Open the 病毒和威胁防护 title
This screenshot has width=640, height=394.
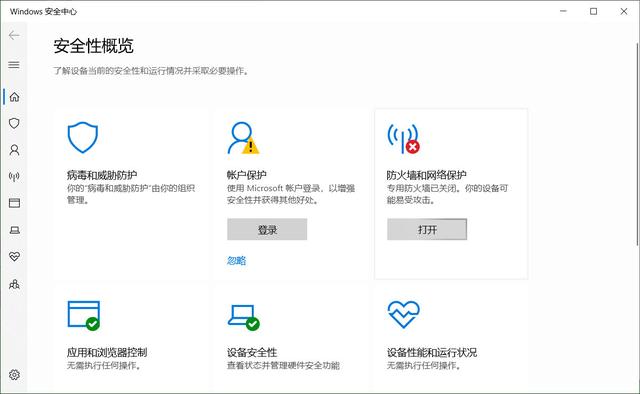[x=102, y=175]
